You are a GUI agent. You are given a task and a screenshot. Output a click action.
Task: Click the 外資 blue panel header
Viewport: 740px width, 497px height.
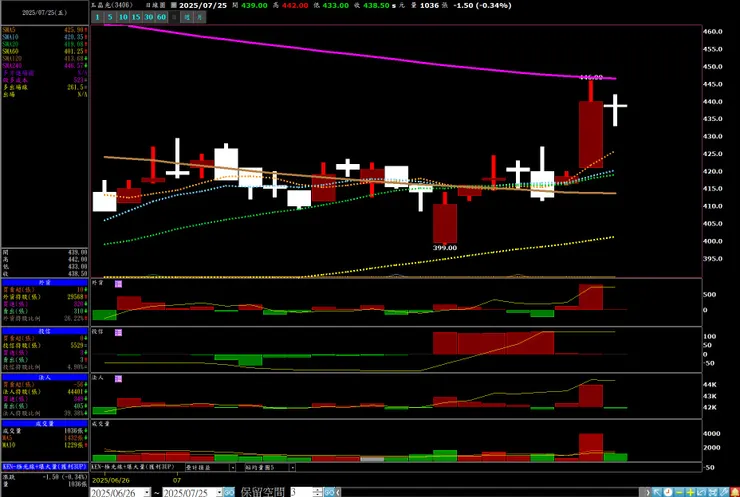click(x=44, y=282)
